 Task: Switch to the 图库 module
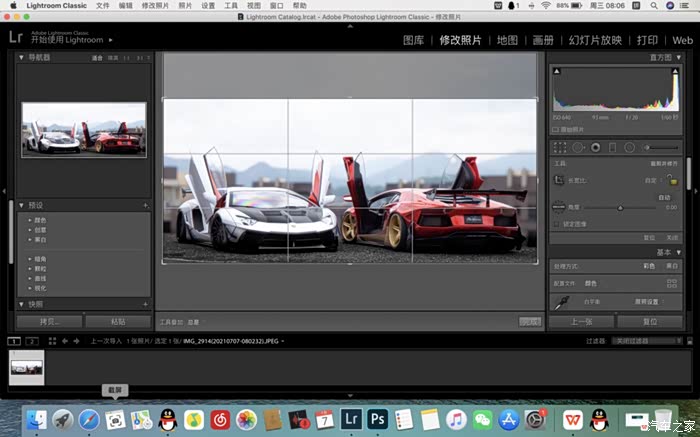413,40
